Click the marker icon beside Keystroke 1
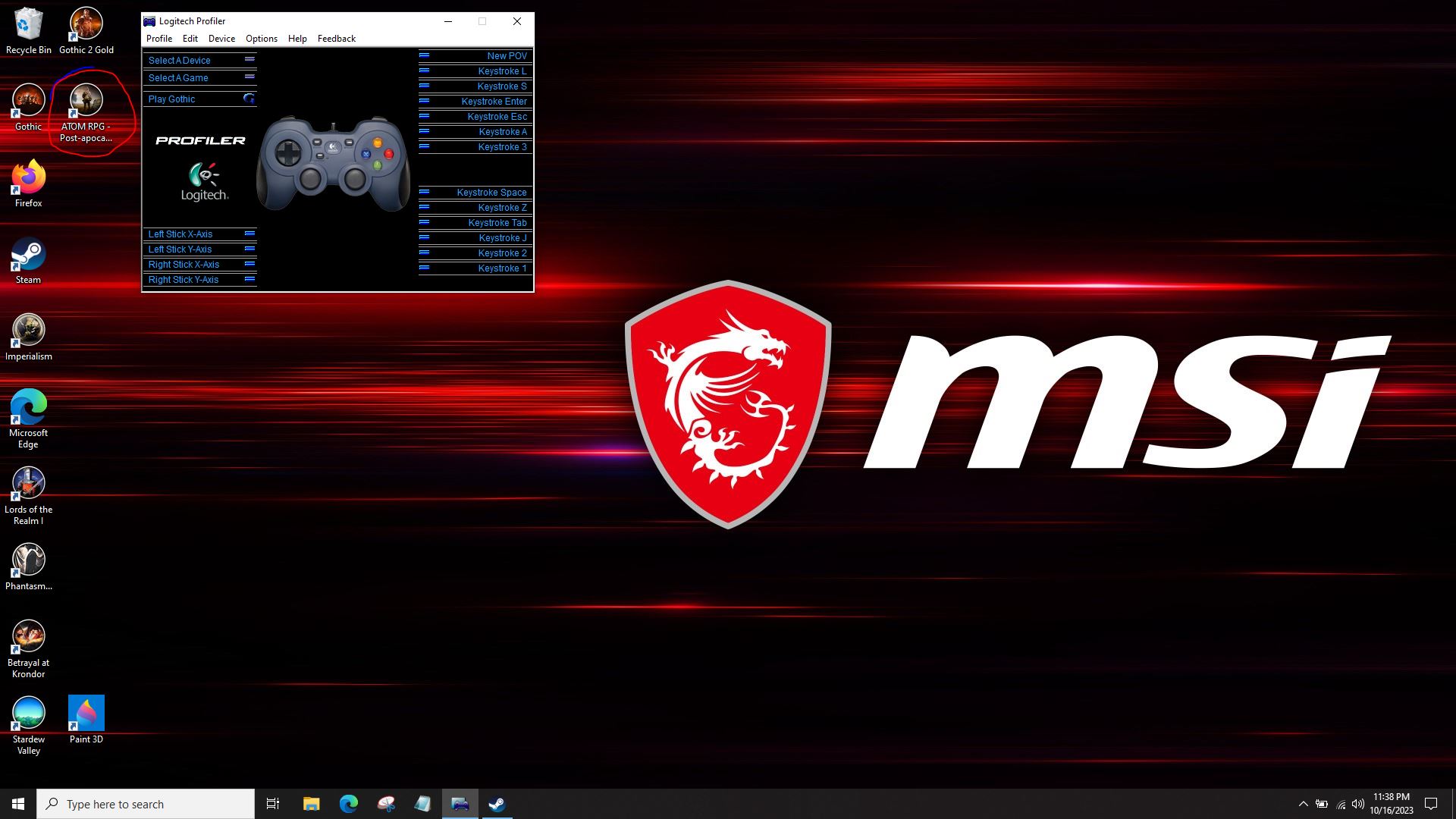The width and height of the screenshot is (1456, 819). pyautogui.click(x=425, y=268)
